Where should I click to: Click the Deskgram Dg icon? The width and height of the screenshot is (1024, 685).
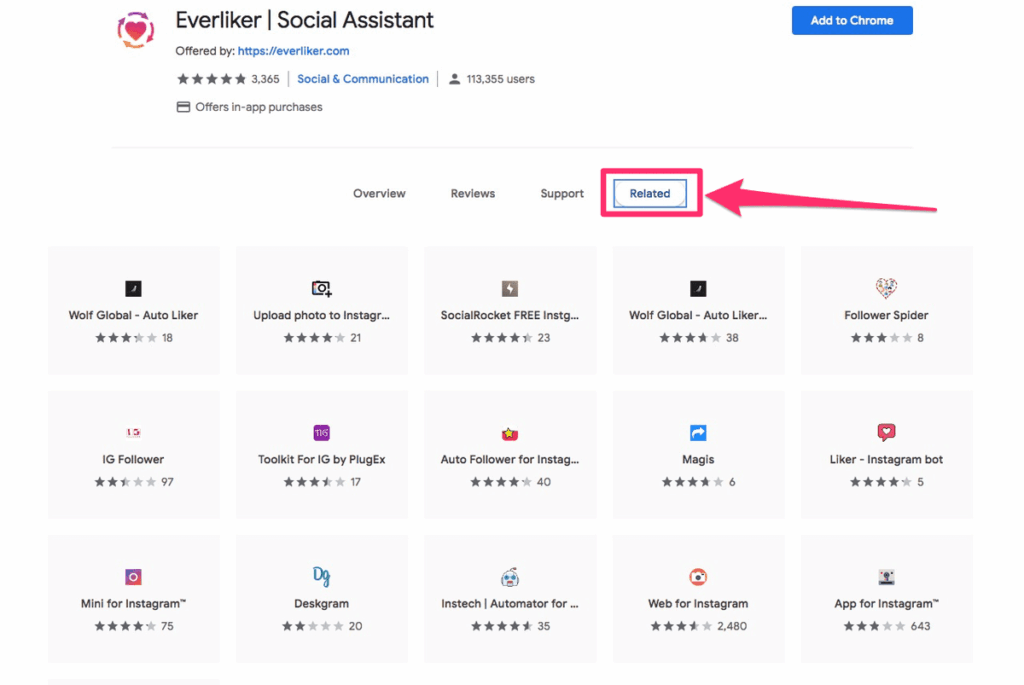(x=321, y=576)
